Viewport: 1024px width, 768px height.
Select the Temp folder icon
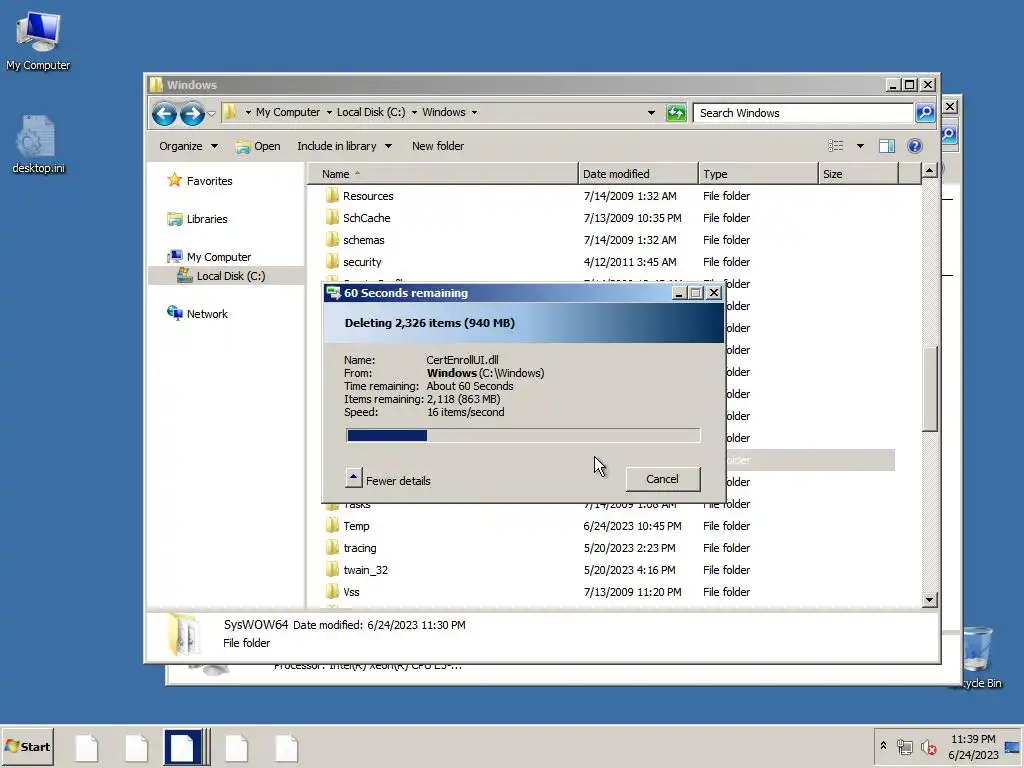pyautogui.click(x=332, y=526)
